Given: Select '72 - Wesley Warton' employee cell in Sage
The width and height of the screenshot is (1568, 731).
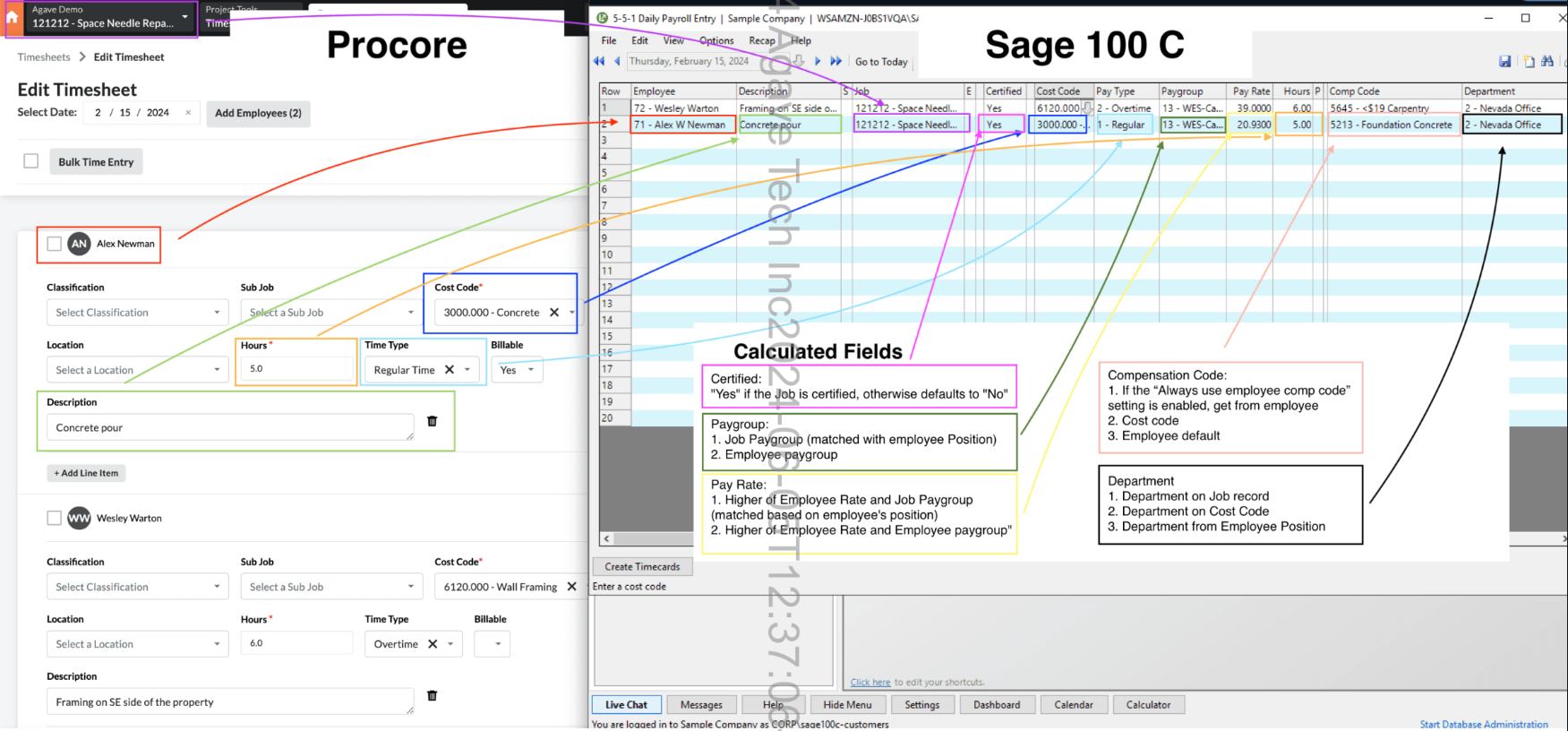Looking at the screenshot, I should pyautogui.click(x=683, y=107).
